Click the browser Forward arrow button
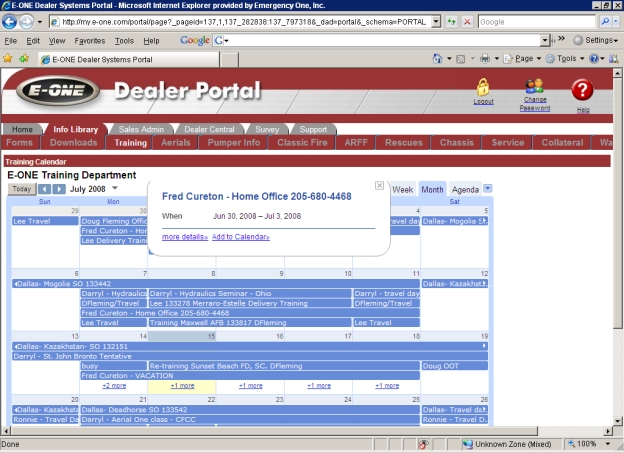 (26, 21)
